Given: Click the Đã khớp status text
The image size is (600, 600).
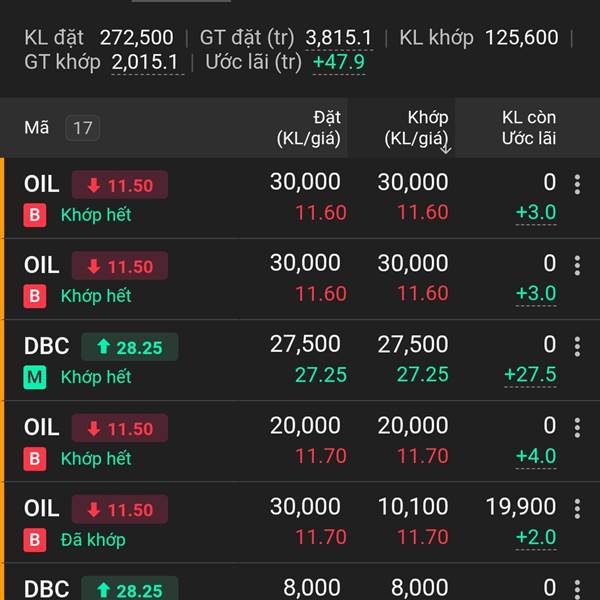Looking at the screenshot, I should point(93,540).
